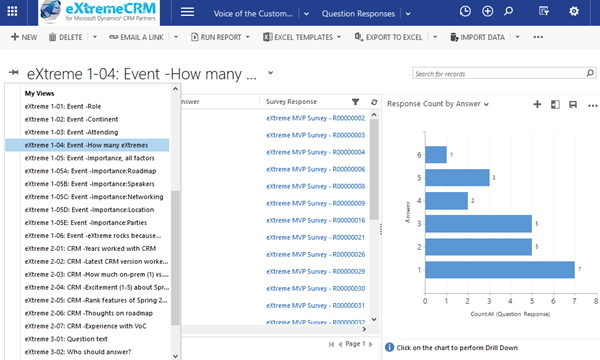Click chart bar for answer 4

pos(446,201)
